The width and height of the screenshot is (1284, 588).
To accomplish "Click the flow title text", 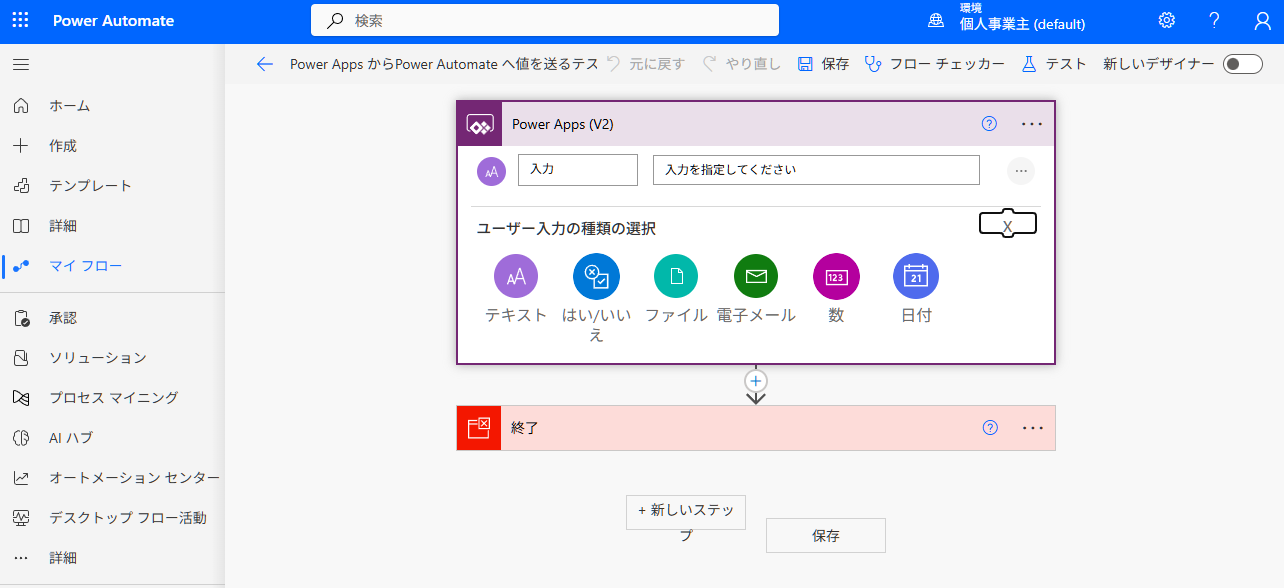I will 444,64.
